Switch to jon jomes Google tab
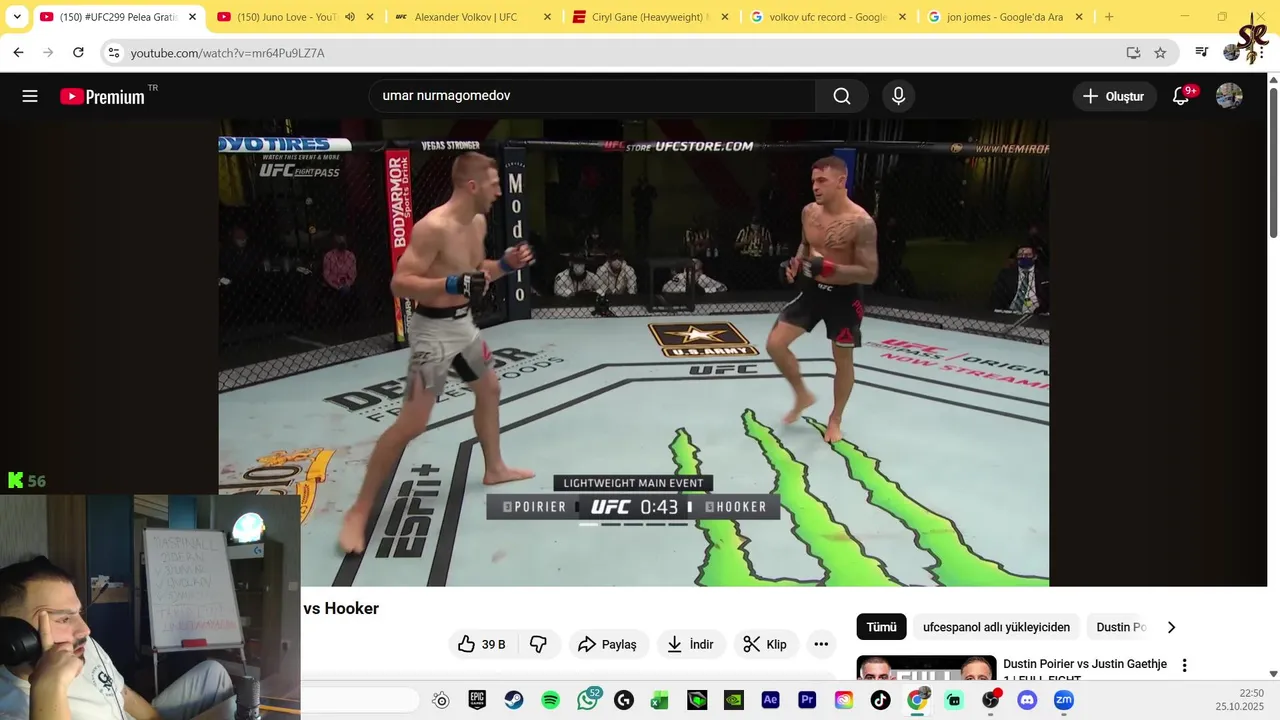1280x720 pixels. [x=1004, y=17]
